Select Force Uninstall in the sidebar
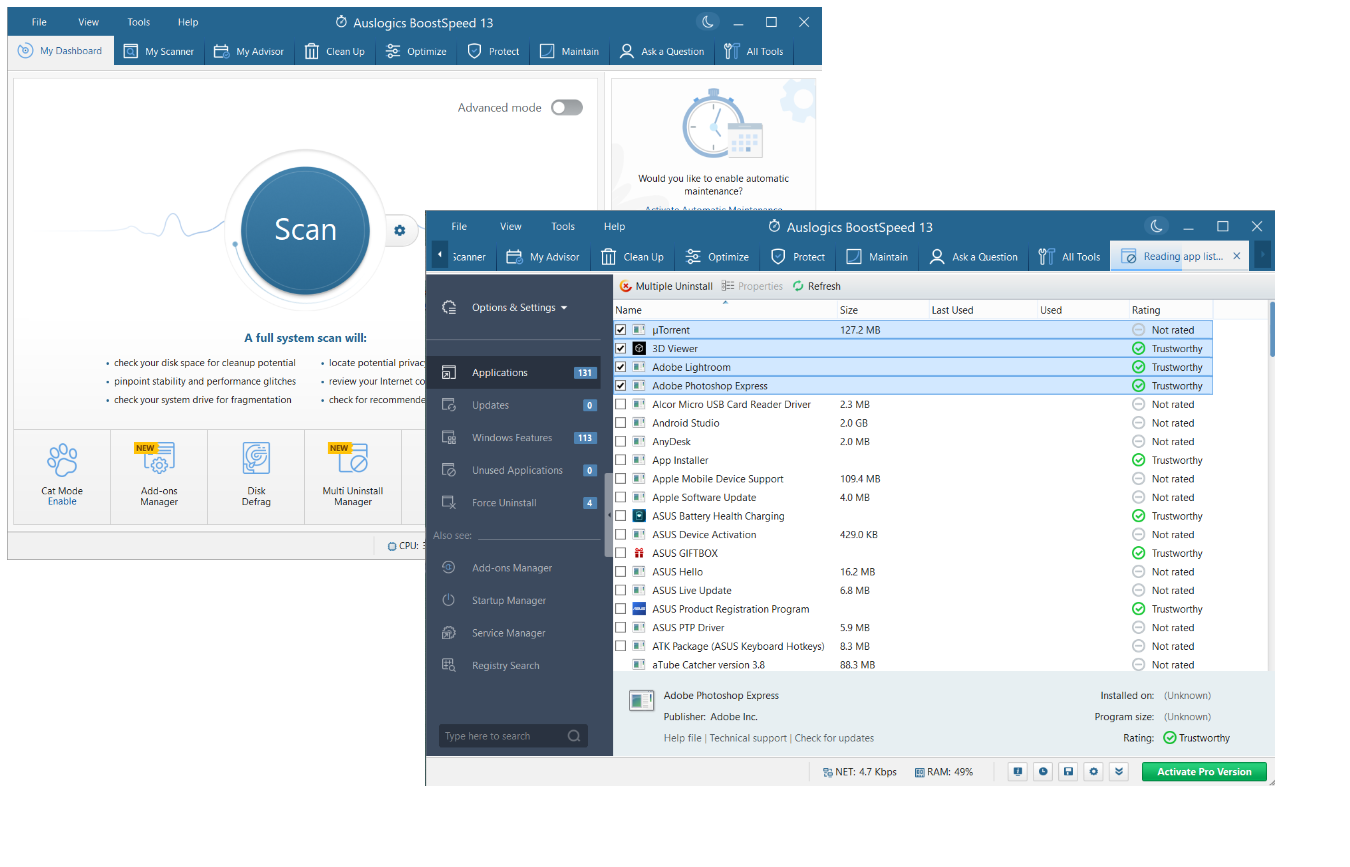This screenshot has width=1350, height=867. 514,503
